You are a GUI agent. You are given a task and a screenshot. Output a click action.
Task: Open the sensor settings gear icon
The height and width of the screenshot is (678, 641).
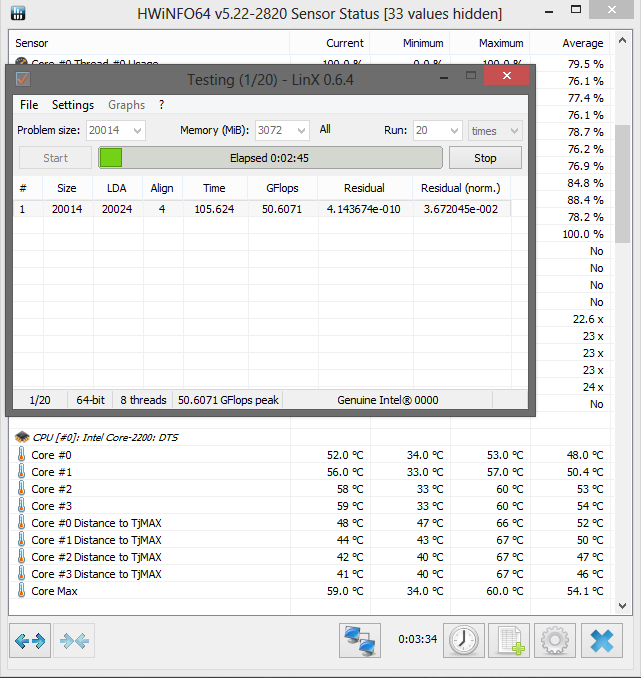coord(555,640)
